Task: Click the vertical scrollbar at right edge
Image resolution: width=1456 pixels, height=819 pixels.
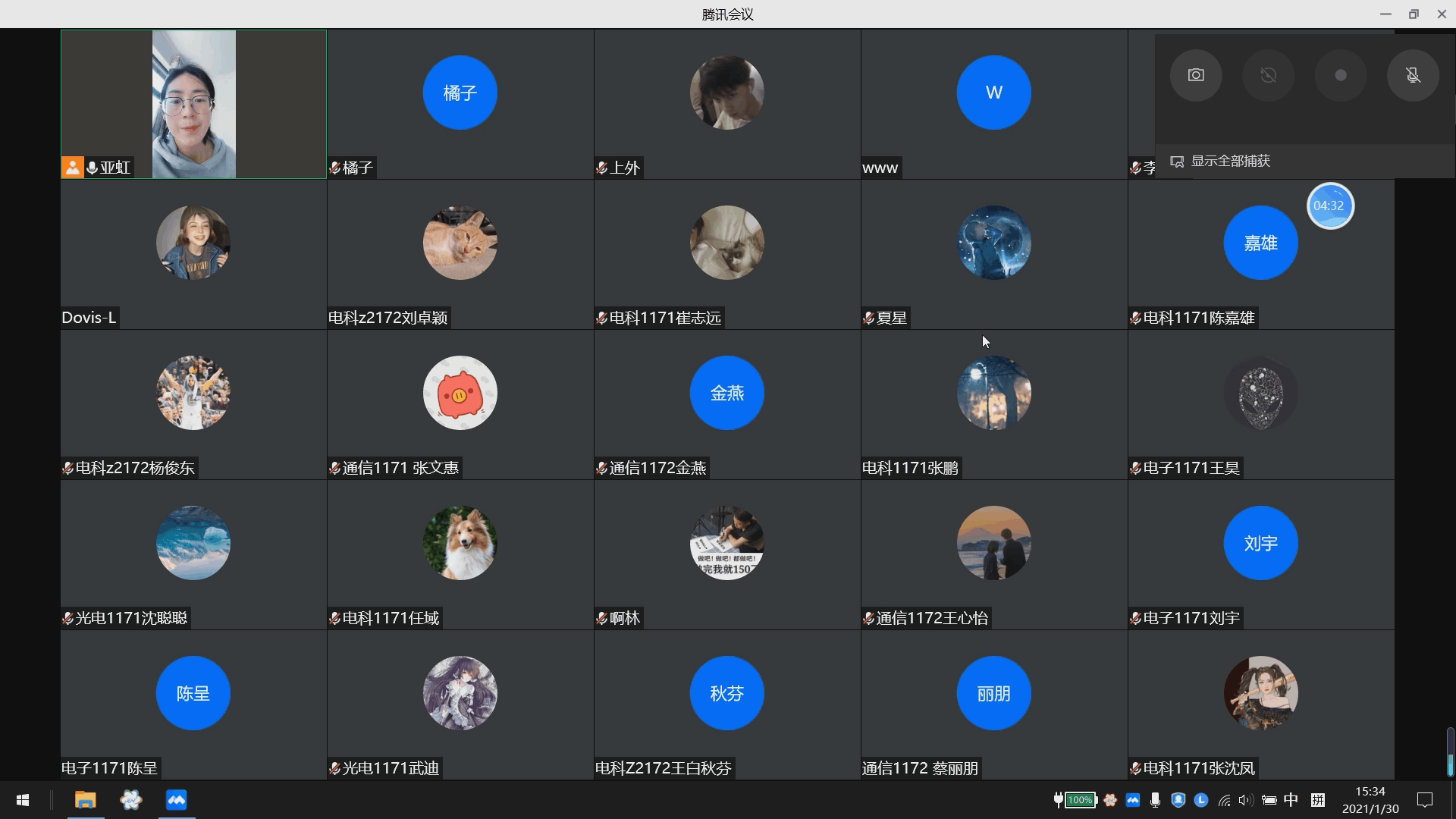Action: click(1450, 752)
